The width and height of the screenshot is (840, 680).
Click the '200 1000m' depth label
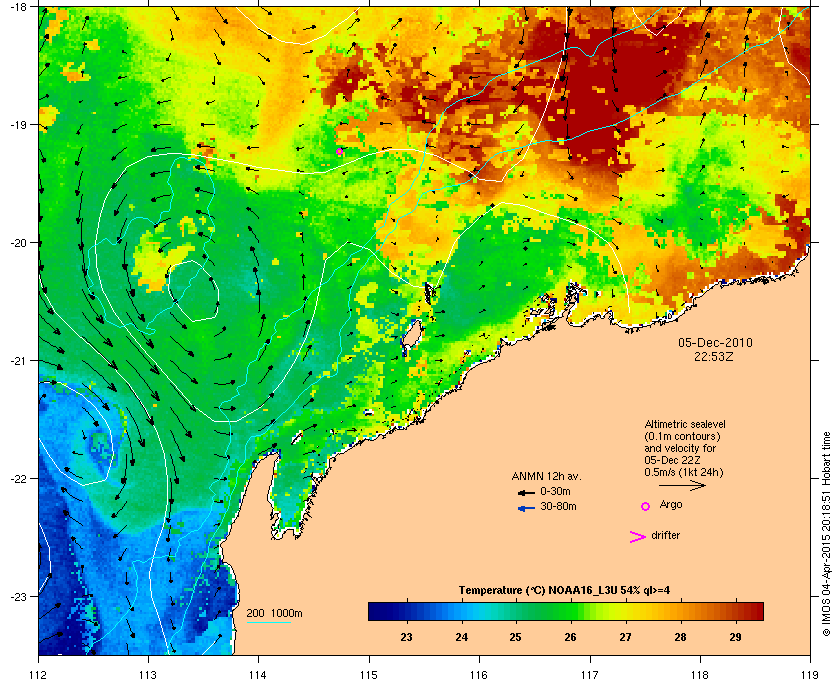coord(274,613)
